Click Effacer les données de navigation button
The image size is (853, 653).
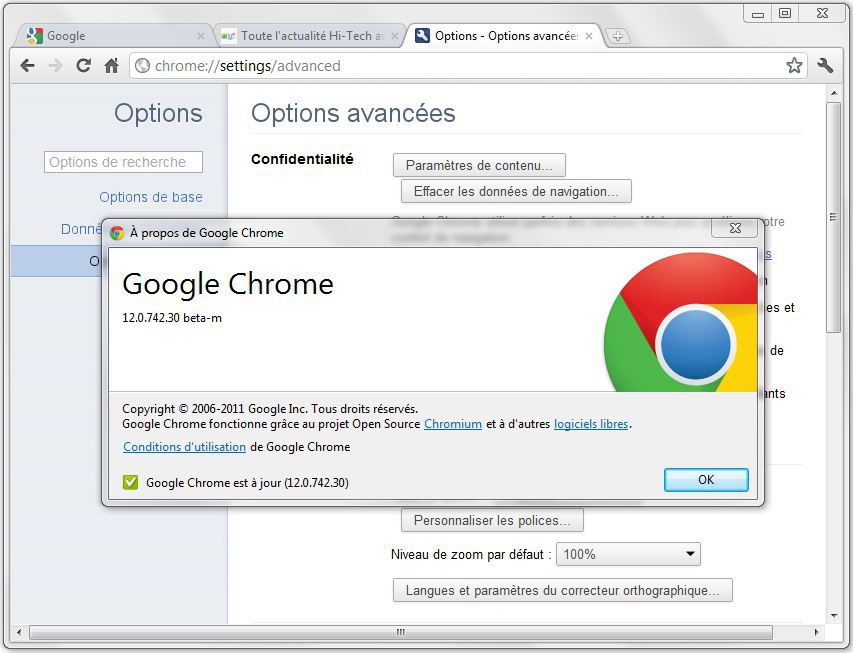tap(516, 192)
